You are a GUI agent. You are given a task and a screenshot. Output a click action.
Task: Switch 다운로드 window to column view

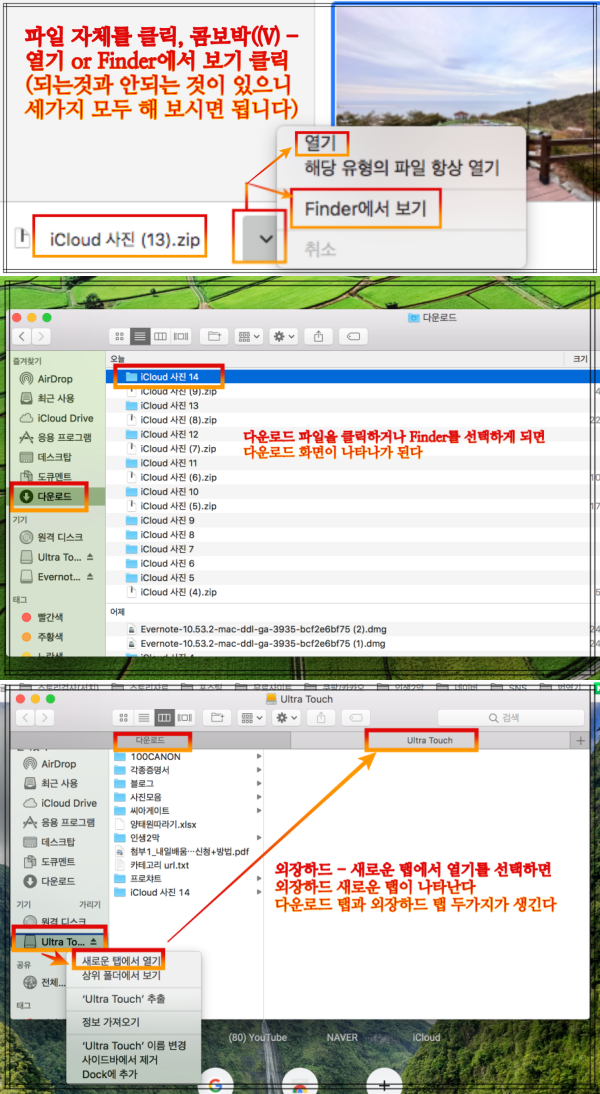point(159,336)
